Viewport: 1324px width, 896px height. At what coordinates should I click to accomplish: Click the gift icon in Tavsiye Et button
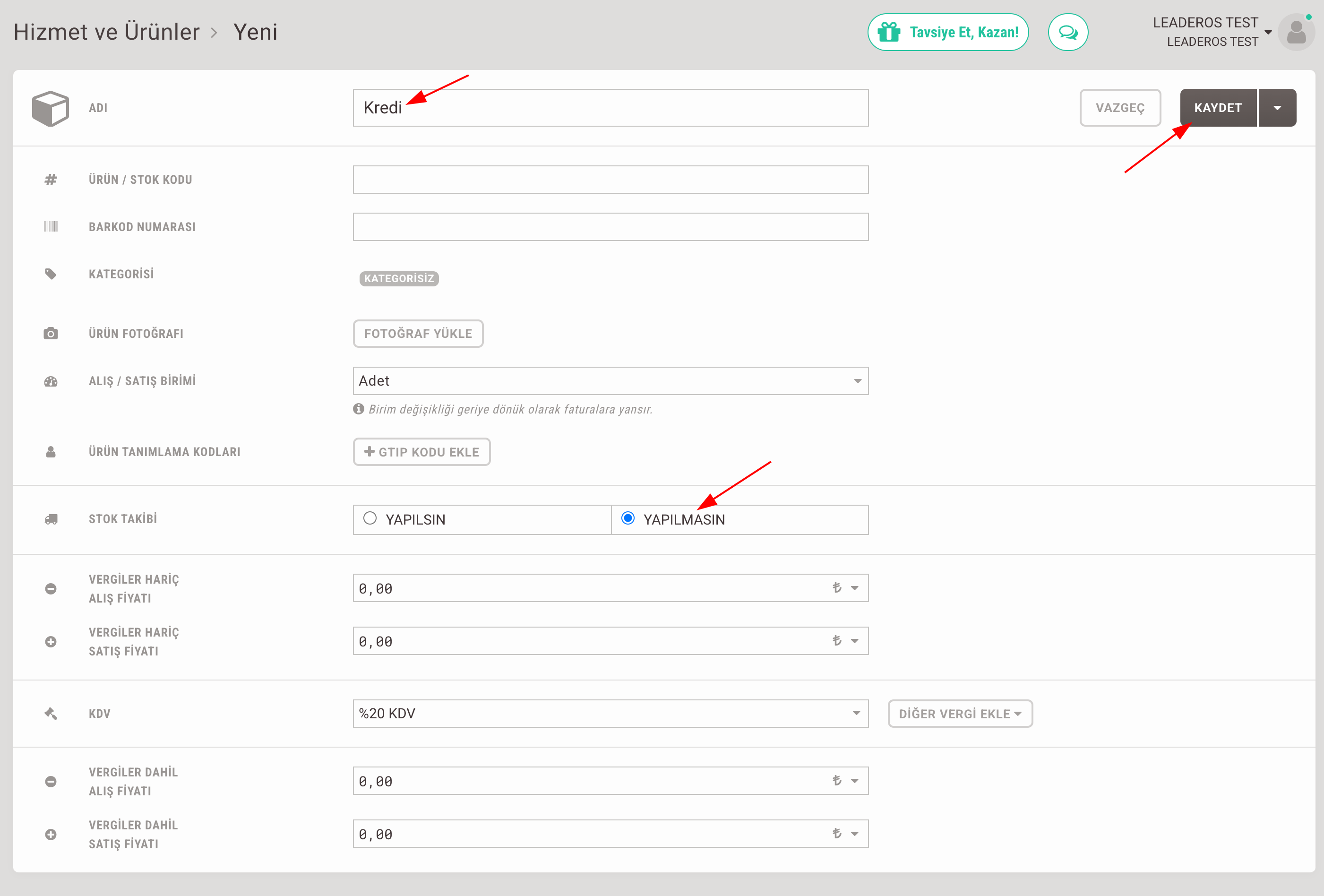point(889,33)
